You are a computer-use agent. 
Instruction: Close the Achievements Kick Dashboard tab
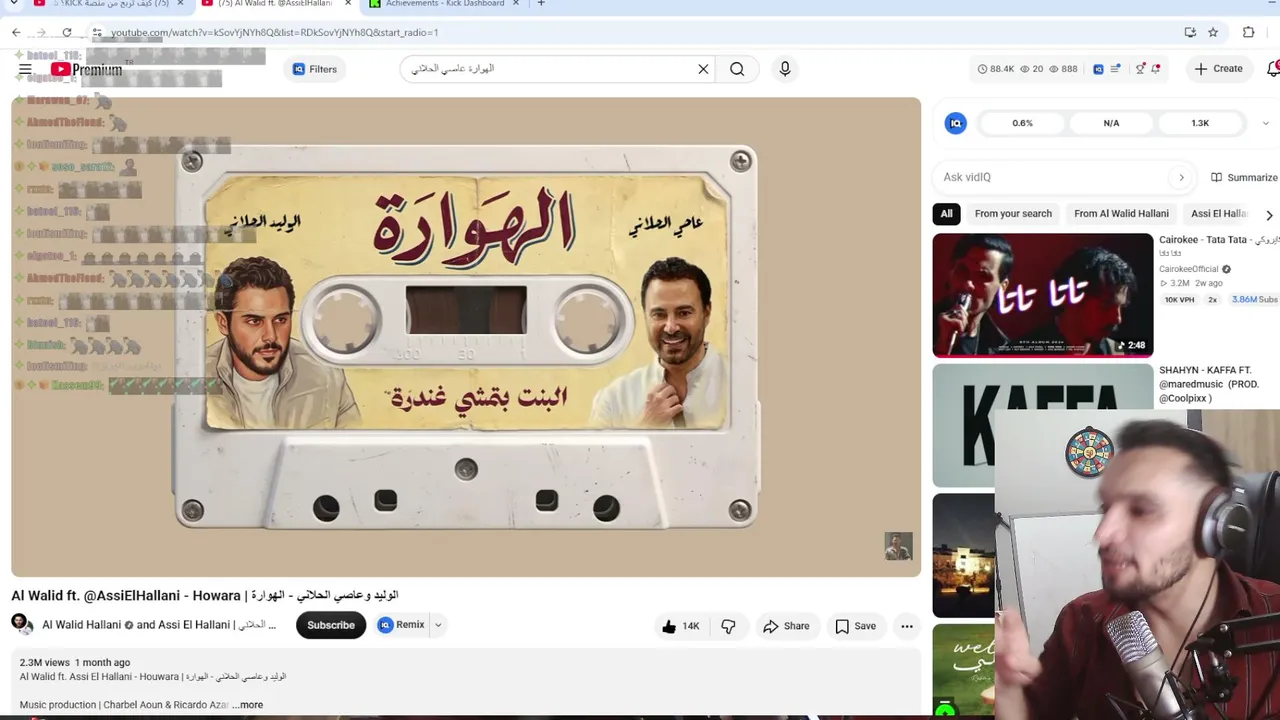516,4
